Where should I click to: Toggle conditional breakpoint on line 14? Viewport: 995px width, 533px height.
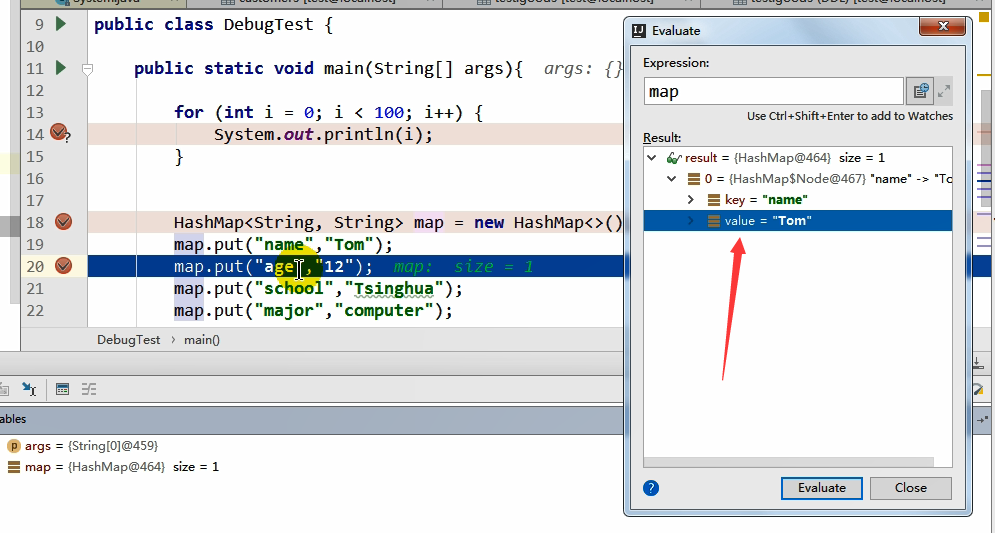tap(59, 132)
